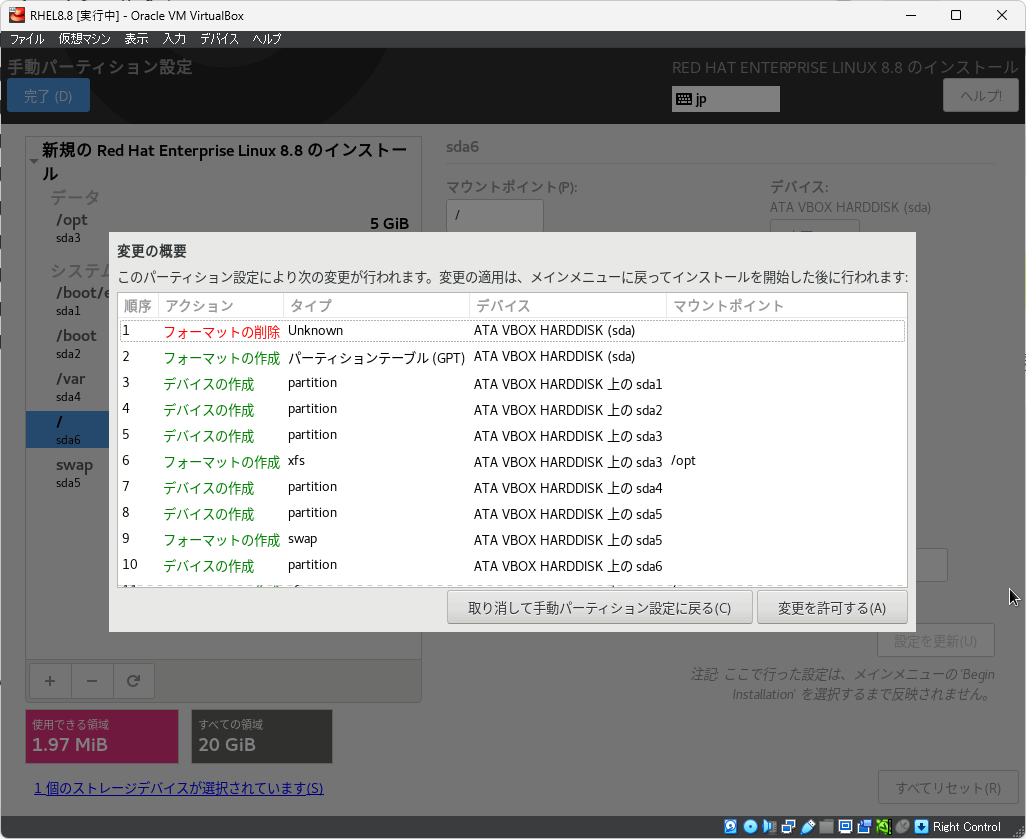Click 変更を許可する(A) button
The width and height of the screenshot is (1026, 839).
click(832, 608)
